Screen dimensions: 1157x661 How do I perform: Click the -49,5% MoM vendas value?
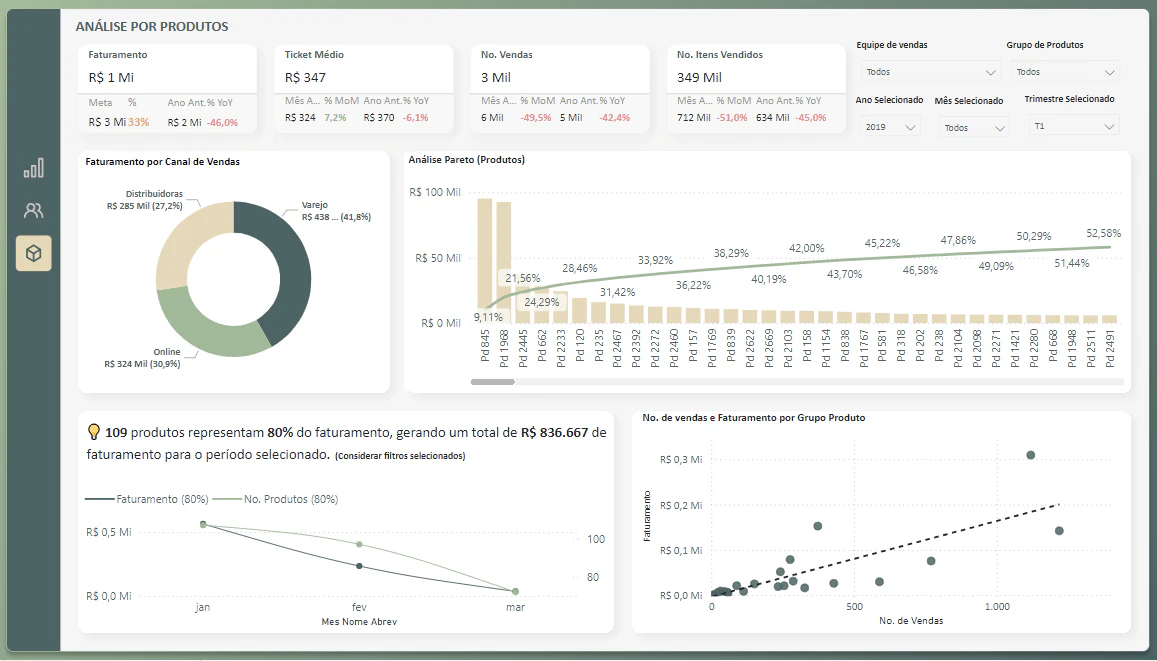[x=536, y=117]
